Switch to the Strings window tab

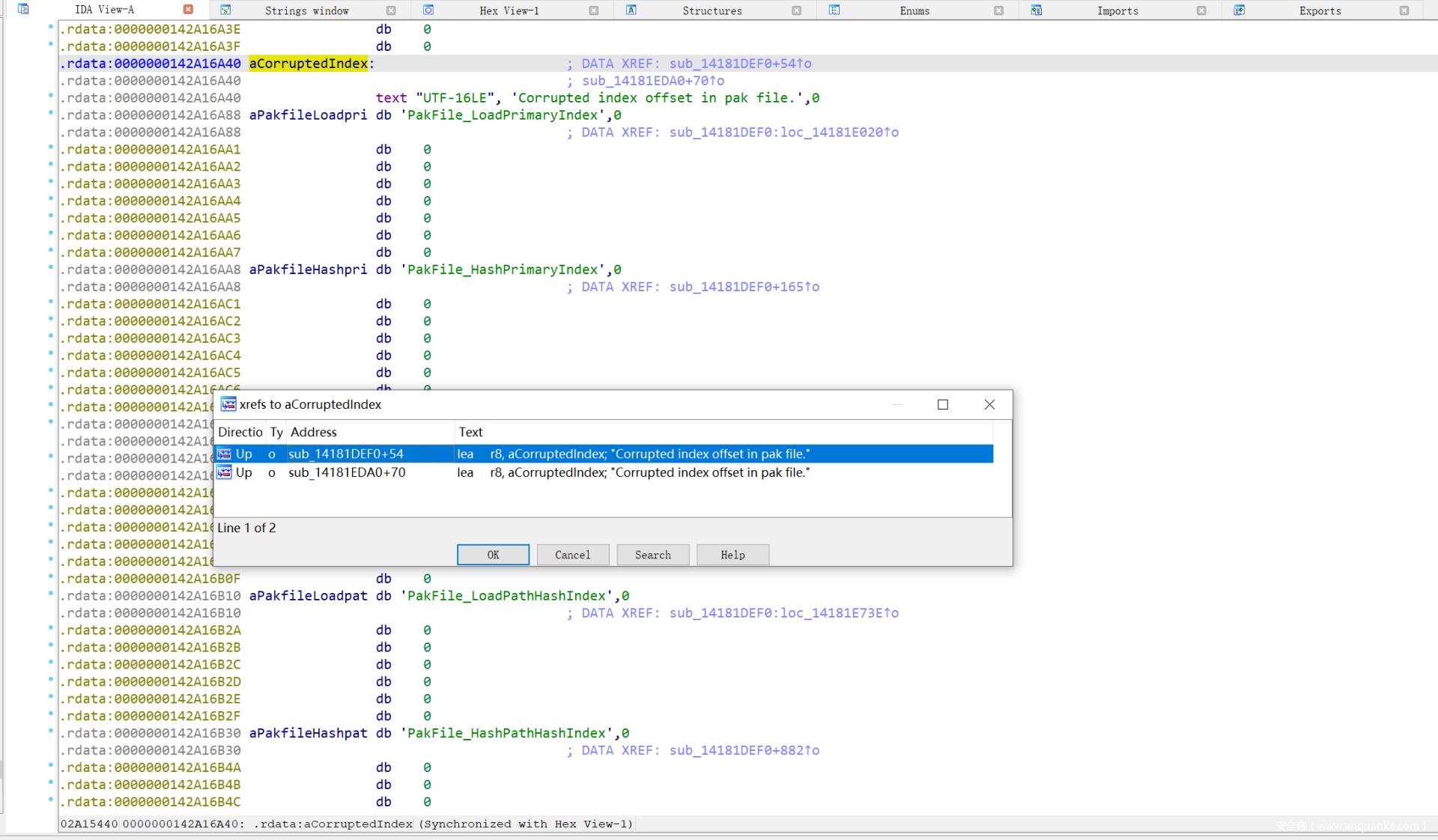pyautogui.click(x=306, y=10)
